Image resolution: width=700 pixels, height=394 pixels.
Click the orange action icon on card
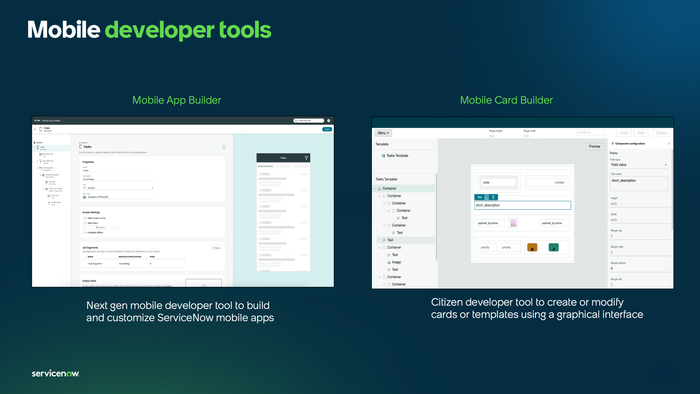[532, 247]
